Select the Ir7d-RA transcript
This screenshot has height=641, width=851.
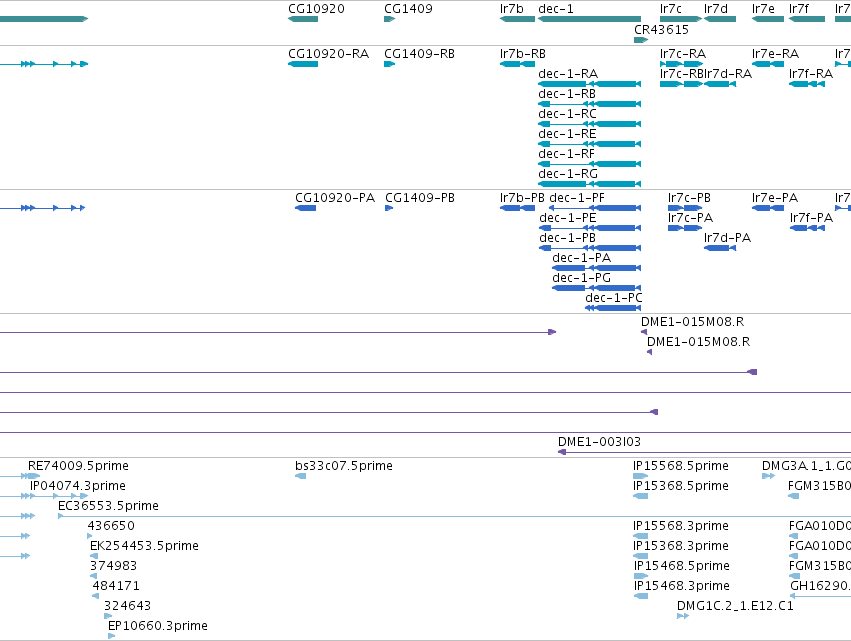click(x=720, y=84)
